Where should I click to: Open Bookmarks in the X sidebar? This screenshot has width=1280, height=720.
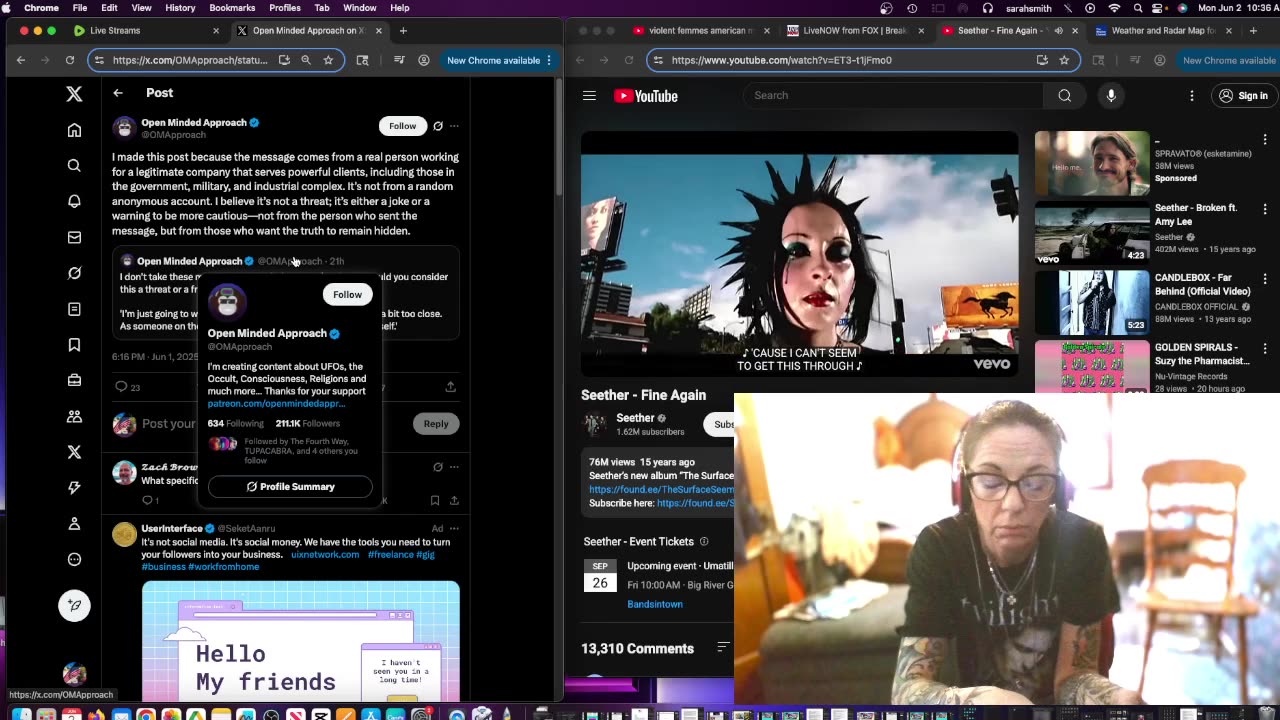coord(74,345)
